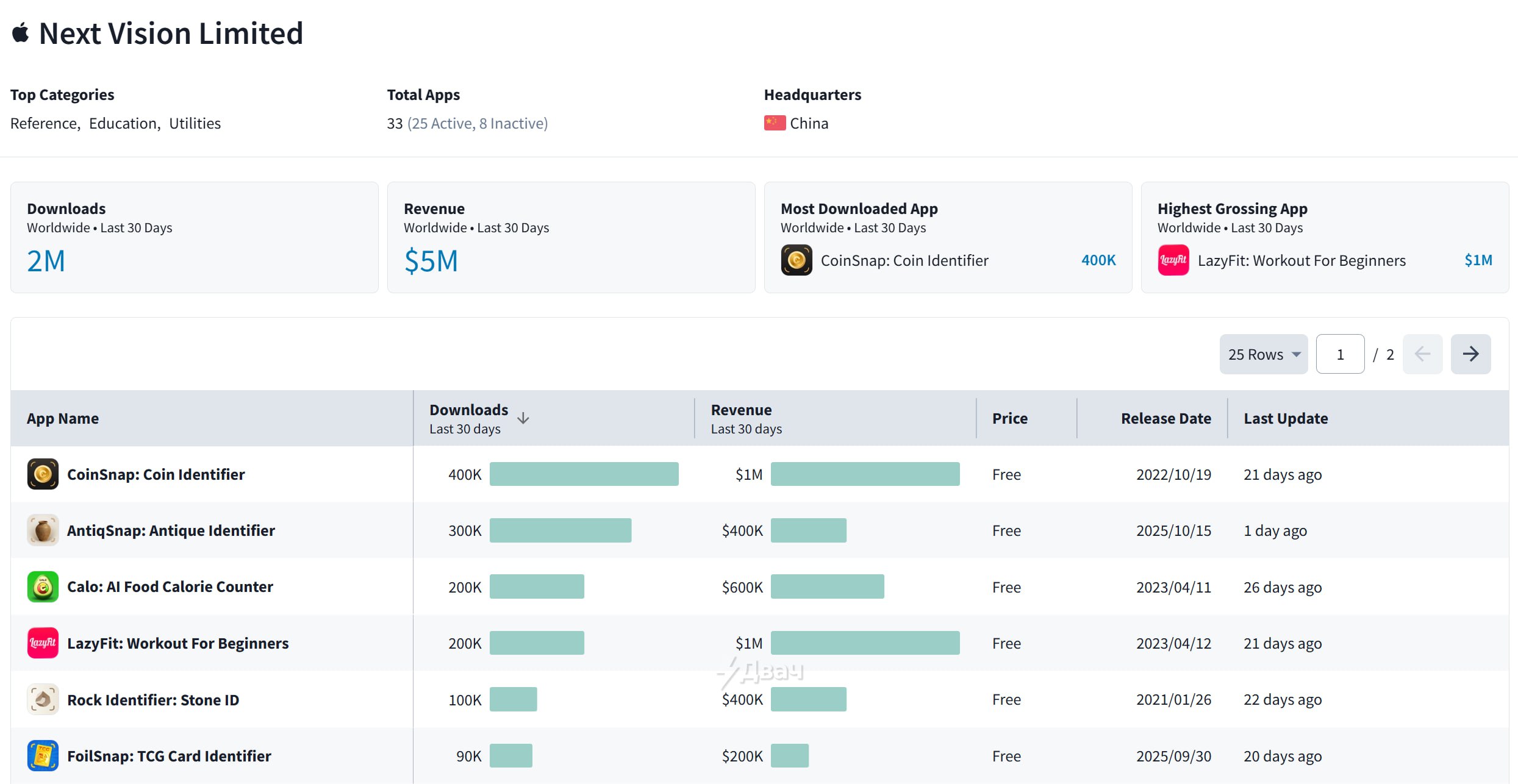
Task: Click the Apple logo beside publisher name
Action: [20, 34]
